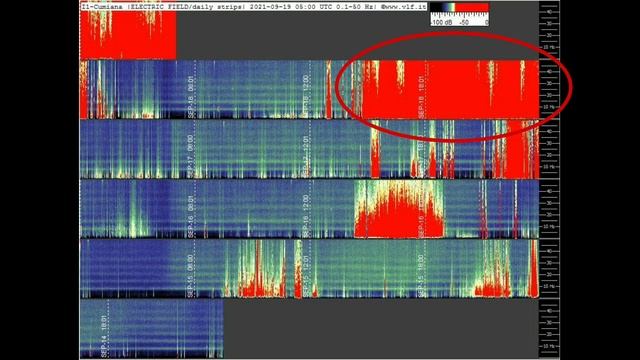Click the 40 axis label beside the top strip
The height and width of the screenshot is (360, 640).
[x=550, y=12]
